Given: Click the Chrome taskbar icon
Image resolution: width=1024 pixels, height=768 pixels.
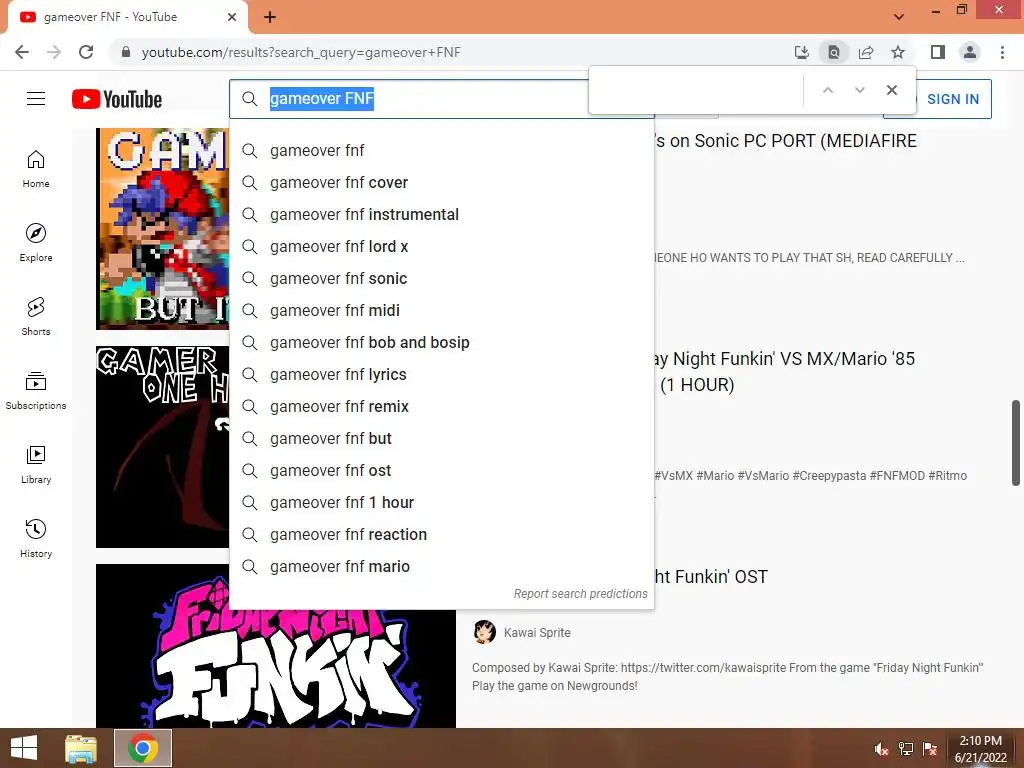Looking at the screenshot, I should (x=143, y=748).
